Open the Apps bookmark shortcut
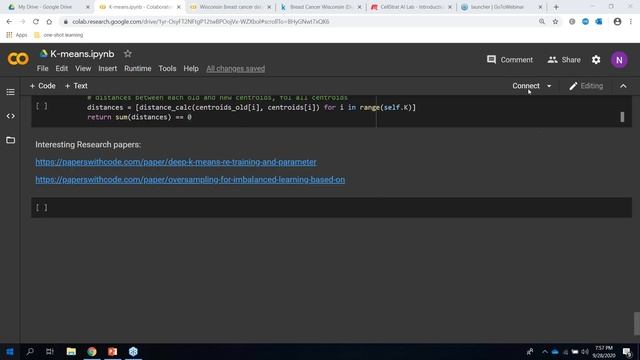 pos(17,35)
